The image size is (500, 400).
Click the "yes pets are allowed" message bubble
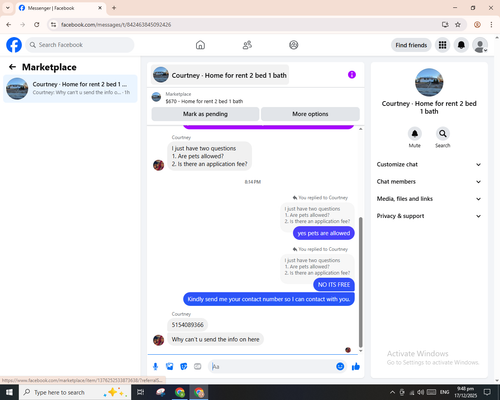(x=324, y=233)
